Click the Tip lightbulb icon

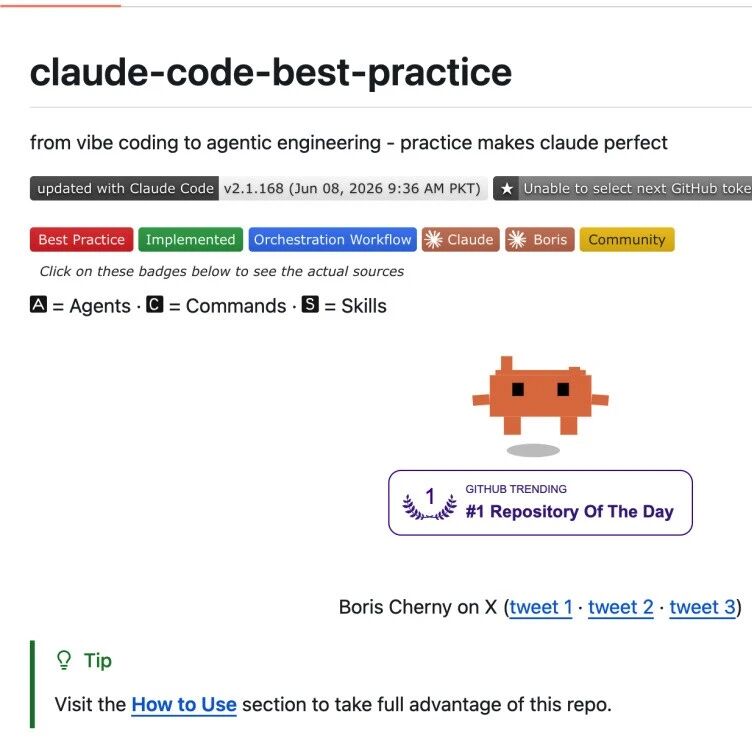click(x=64, y=660)
